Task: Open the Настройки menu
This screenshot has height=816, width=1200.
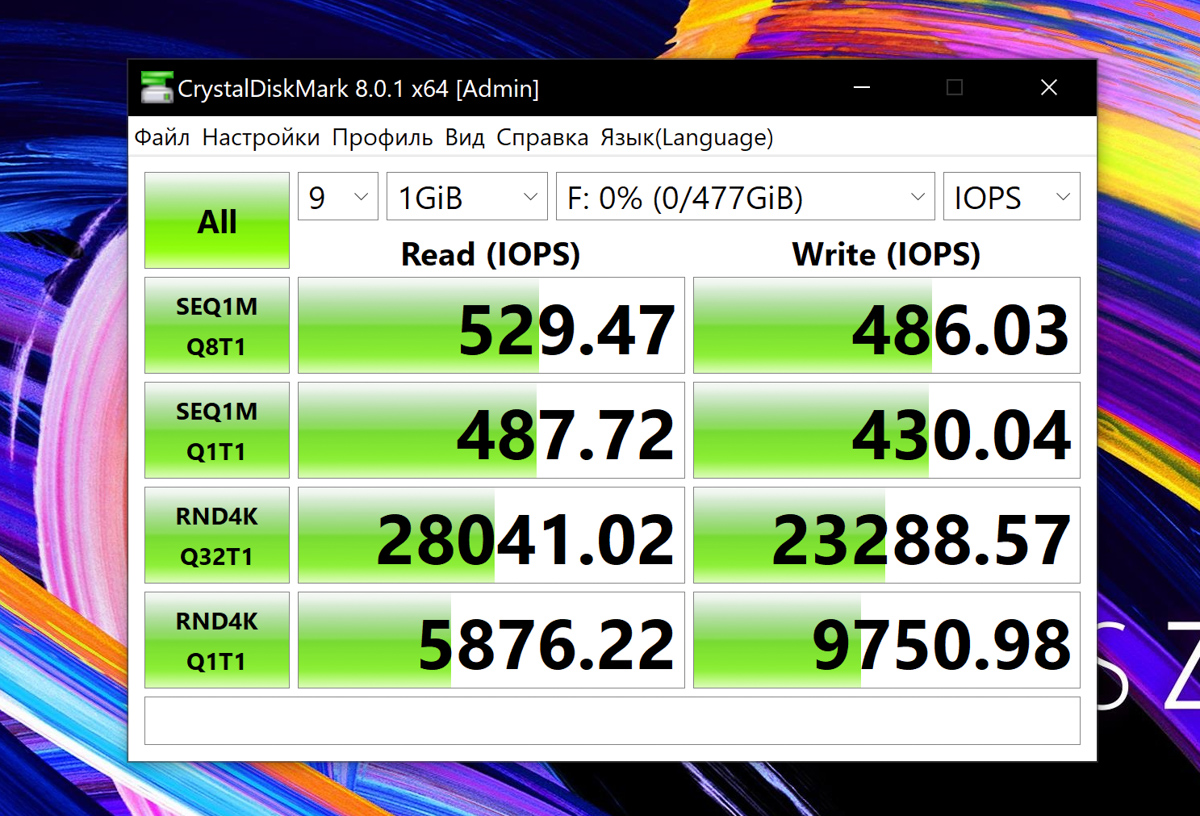Action: [261, 138]
